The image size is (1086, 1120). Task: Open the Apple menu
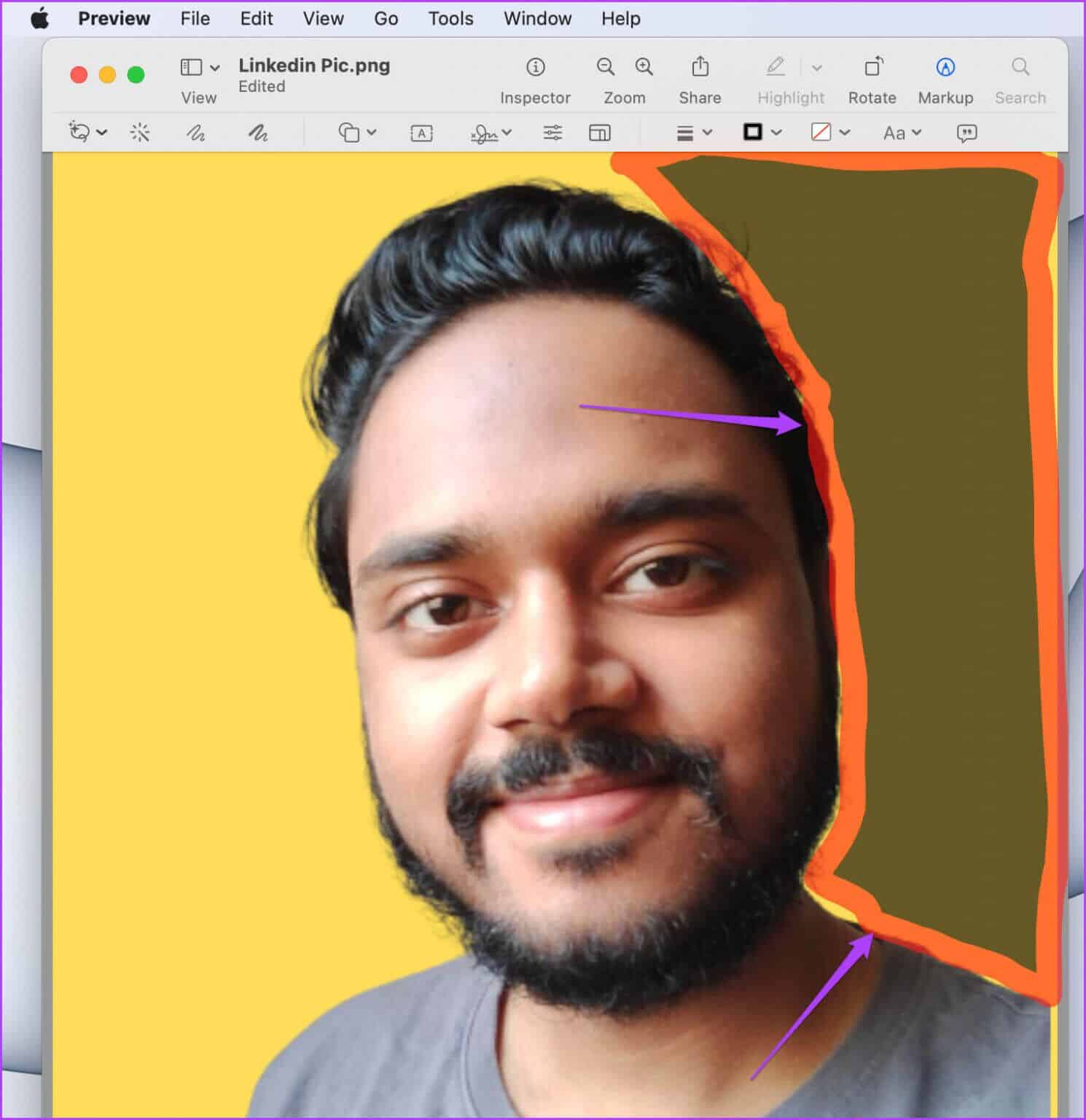tap(39, 18)
